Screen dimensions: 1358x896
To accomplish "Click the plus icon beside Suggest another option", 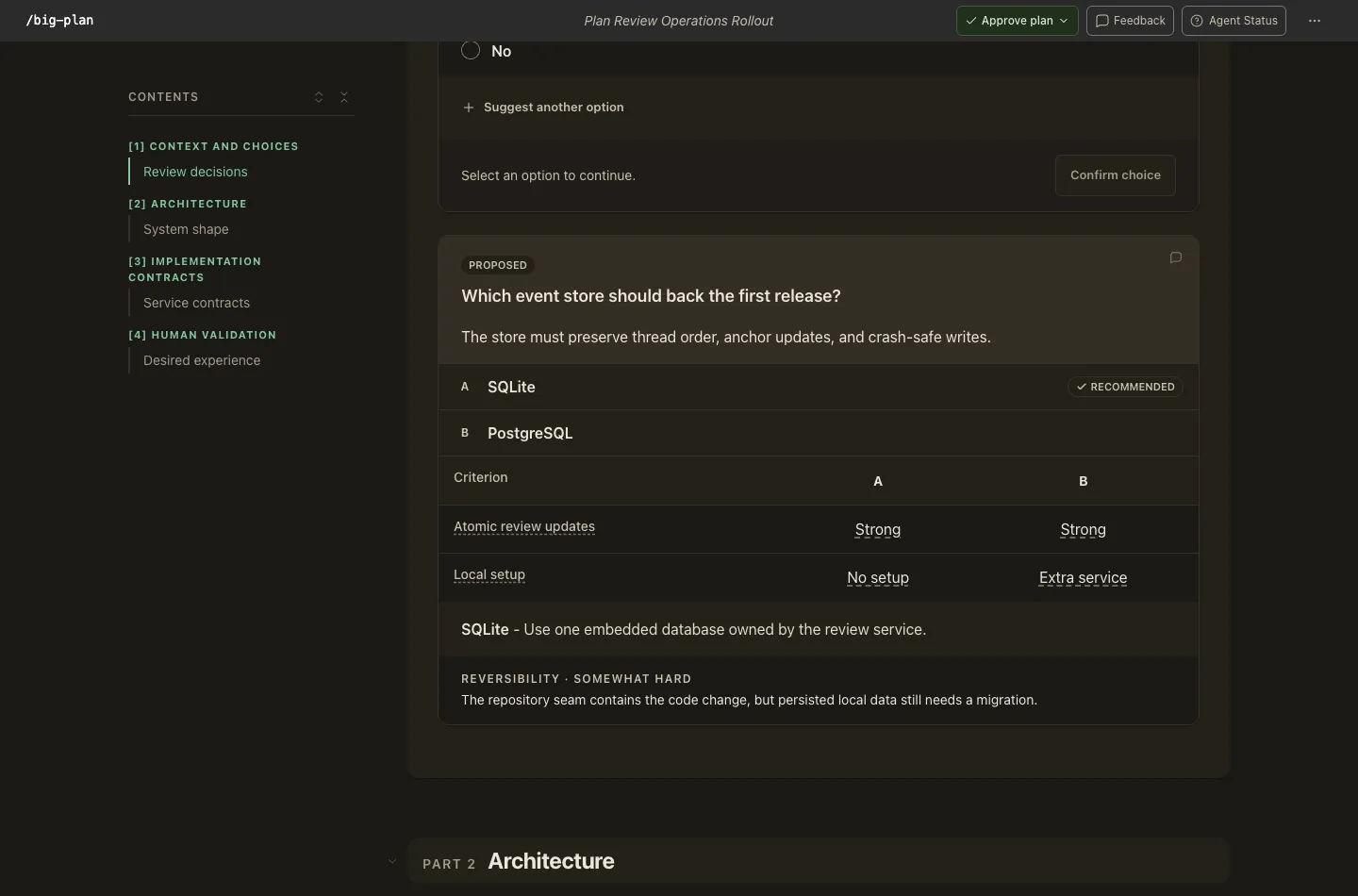I will click(x=469, y=108).
